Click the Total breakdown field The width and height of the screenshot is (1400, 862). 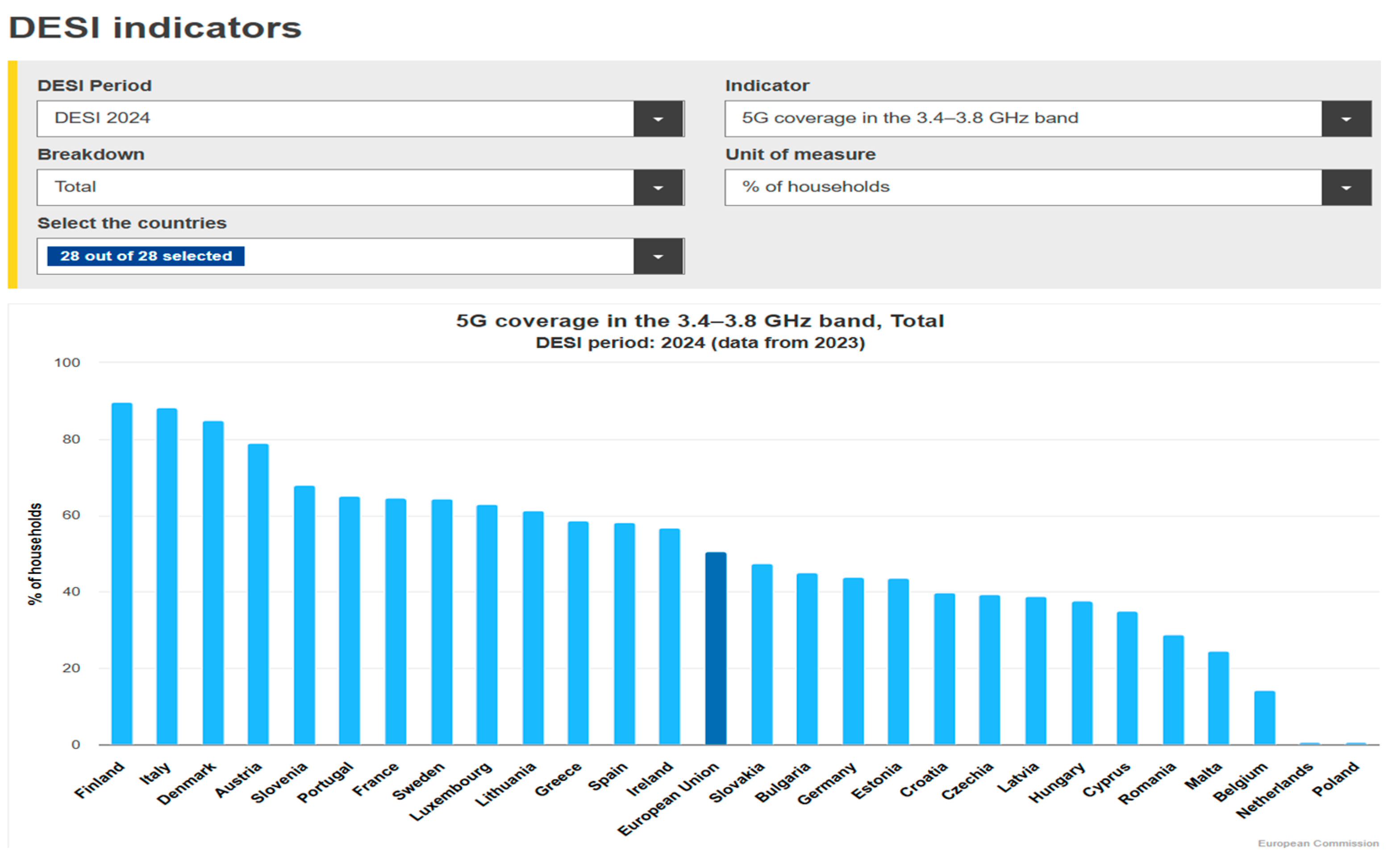click(335, 187)
